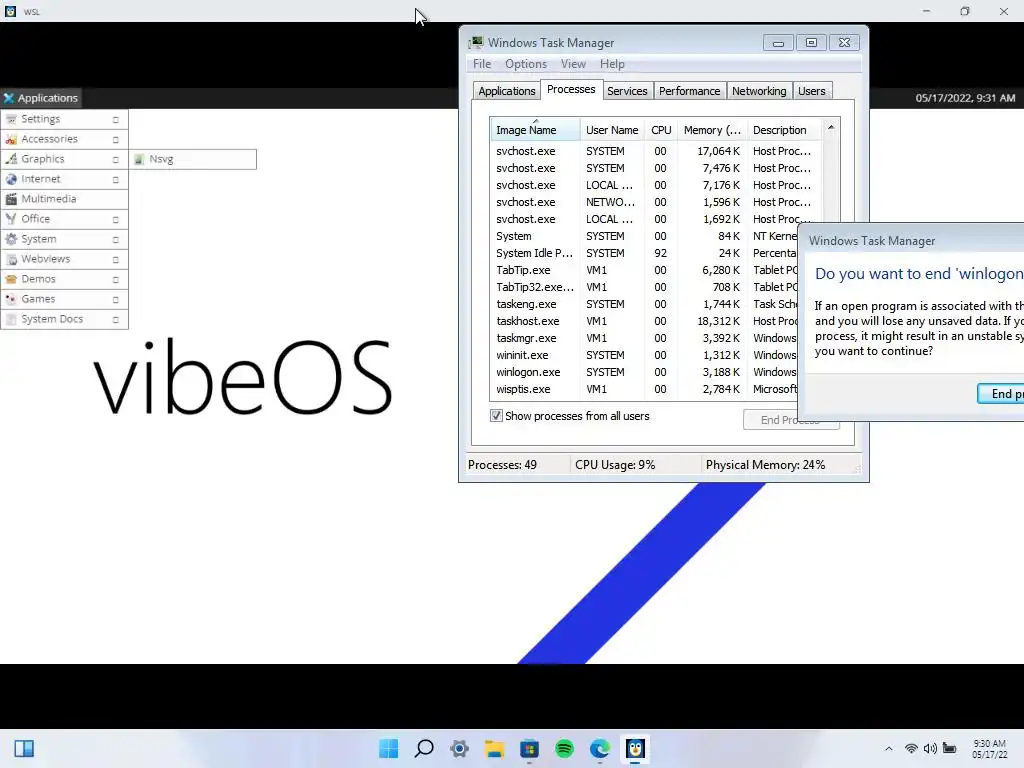Expand the System submenu arrow
Image resolution: width=1024 pixels, height=768 pixels.
[116, 240]
